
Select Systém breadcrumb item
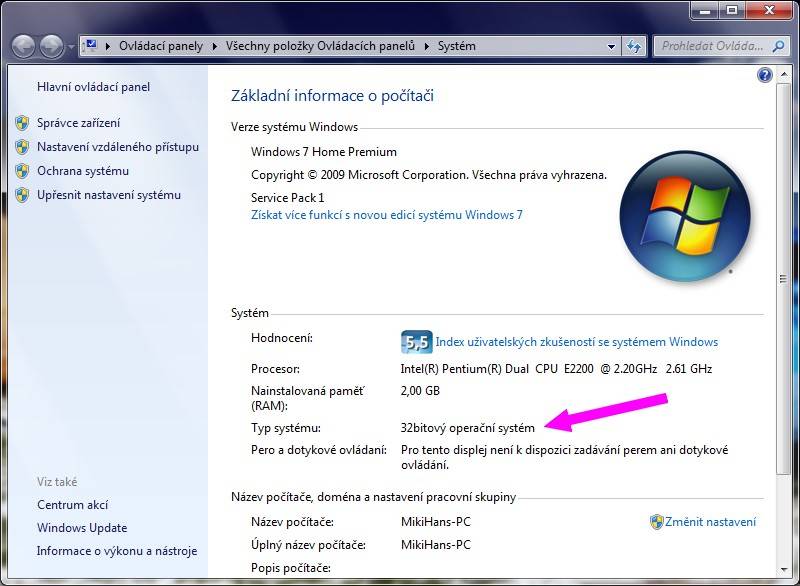tap(457, 46)
